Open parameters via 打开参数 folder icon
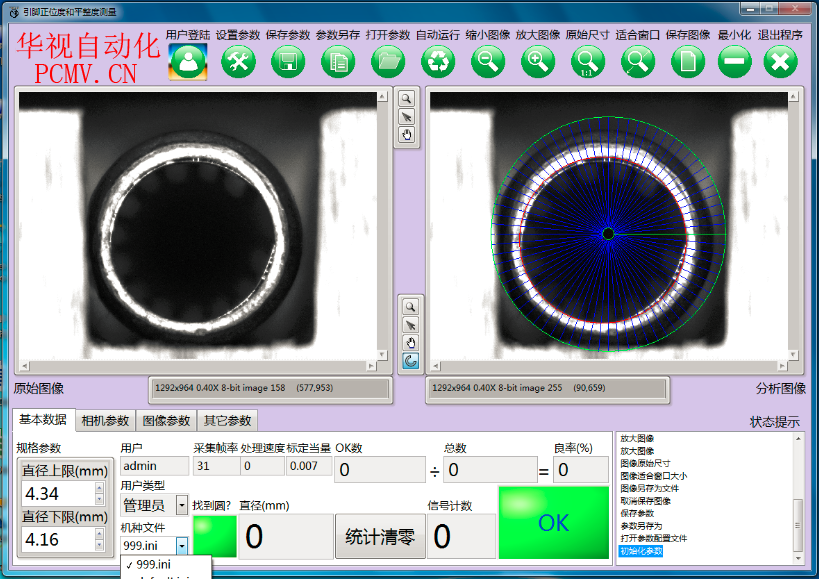819x579 pixels. [x=388, y=62]
